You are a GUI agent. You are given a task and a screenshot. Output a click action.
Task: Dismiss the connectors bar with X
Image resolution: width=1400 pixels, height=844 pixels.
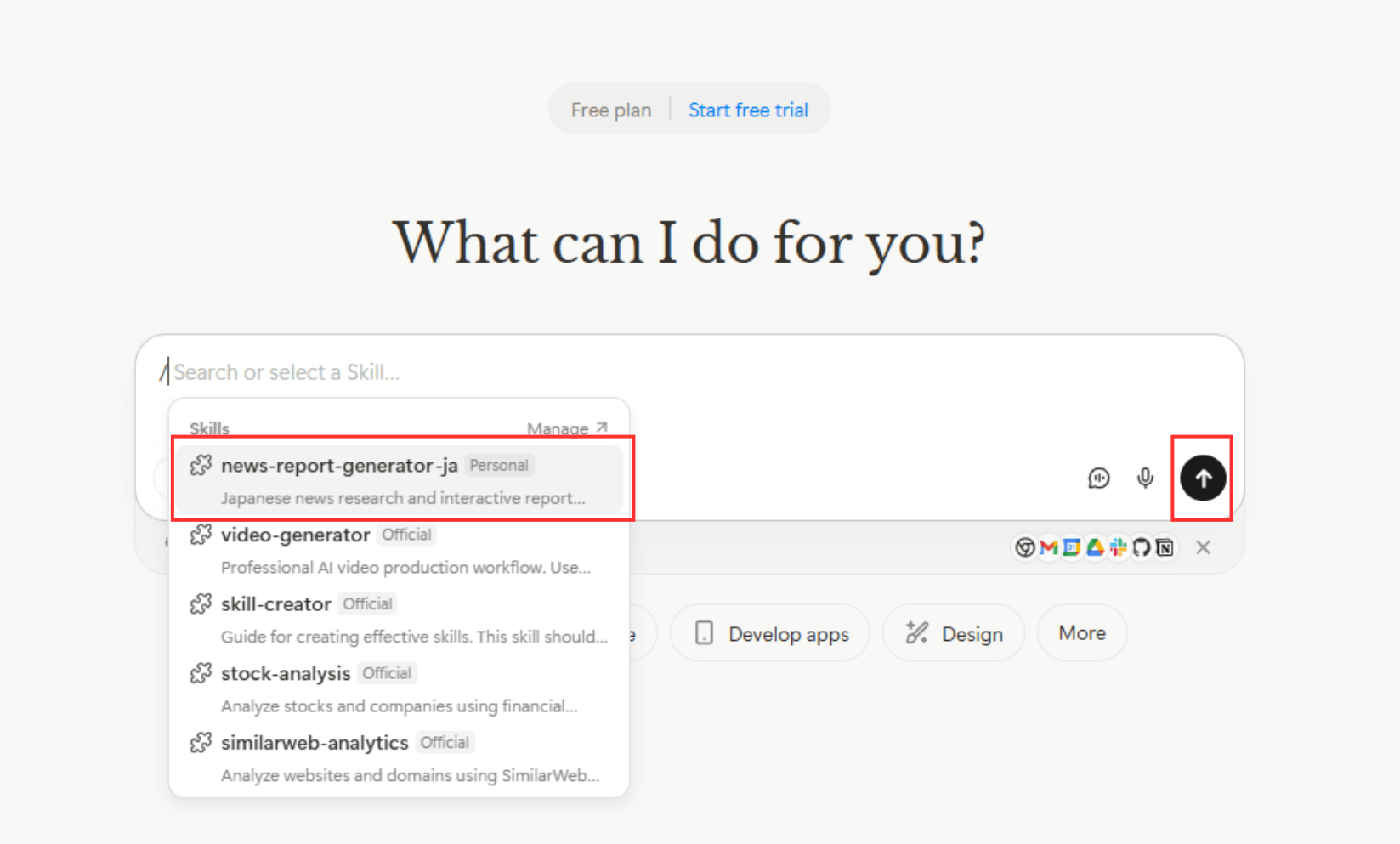1203,547
